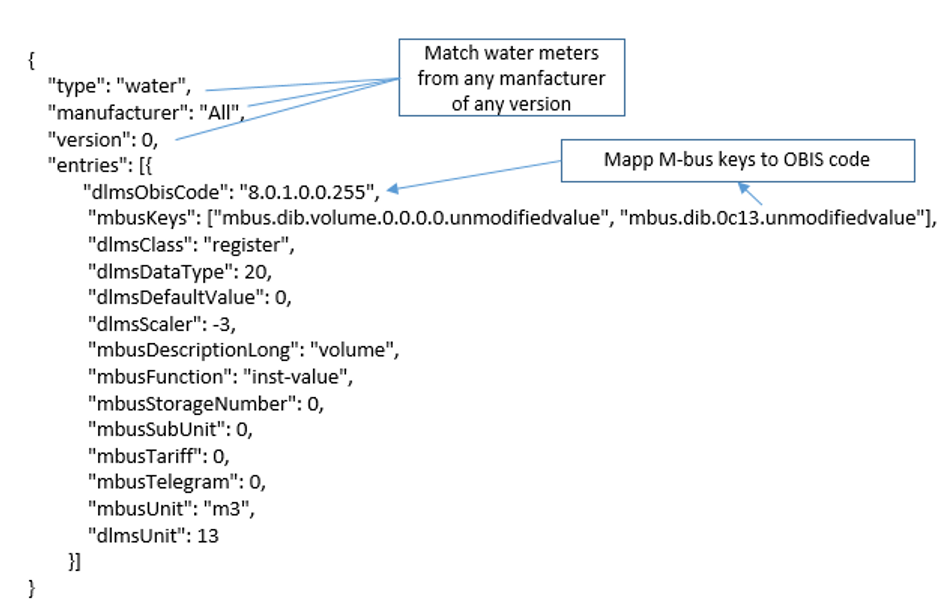Click the "dlmsUnit": 13 line
Image resolution: width=943 pixels, height=609 pixels.
pyautogui.click(x=153, y=535)
